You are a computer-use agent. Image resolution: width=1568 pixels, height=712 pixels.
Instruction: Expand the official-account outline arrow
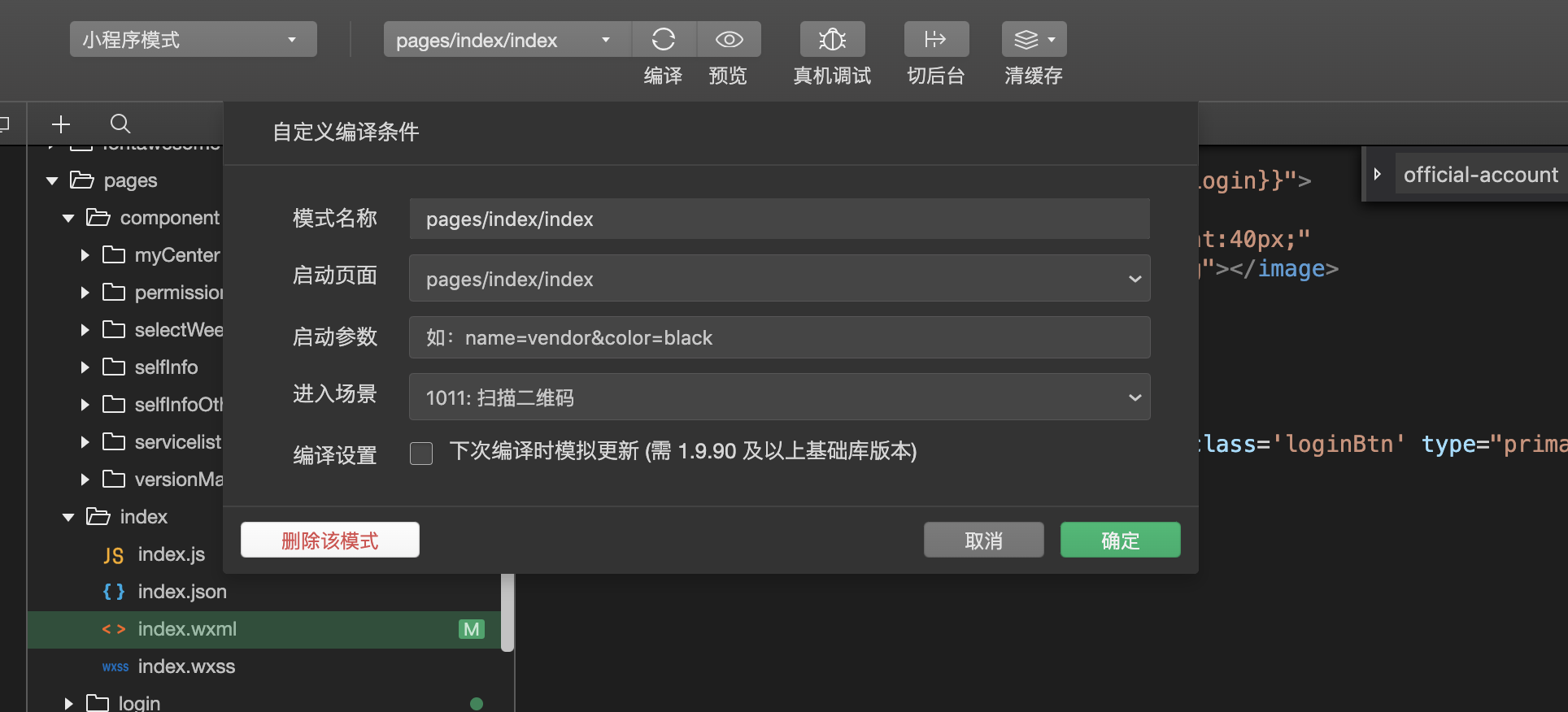[1377, 174]
